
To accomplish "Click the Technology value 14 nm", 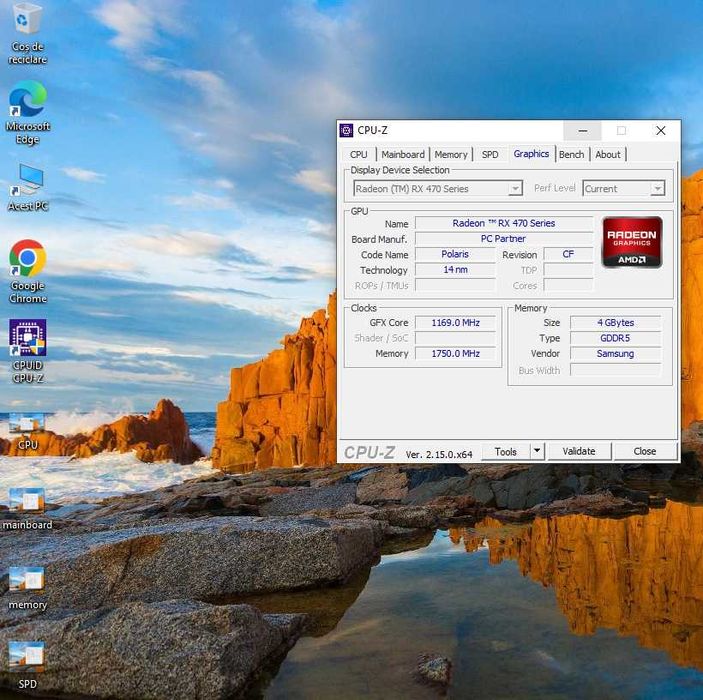I will 455,270.
